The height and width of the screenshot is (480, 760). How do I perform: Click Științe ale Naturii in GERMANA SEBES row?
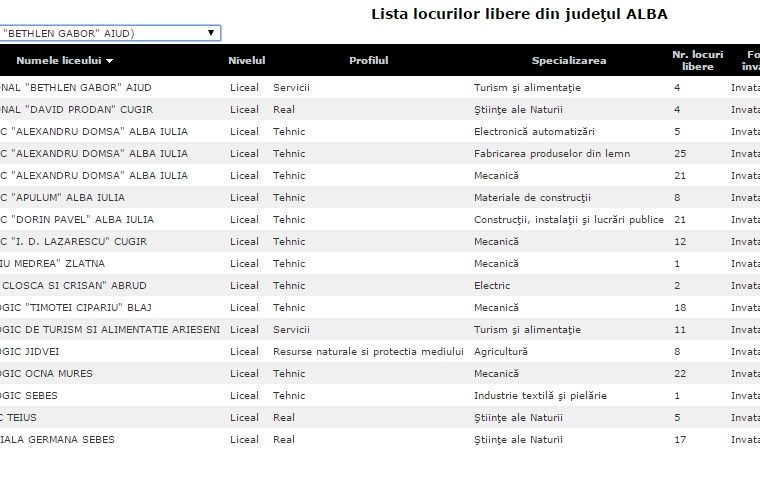tap(518, 440)
